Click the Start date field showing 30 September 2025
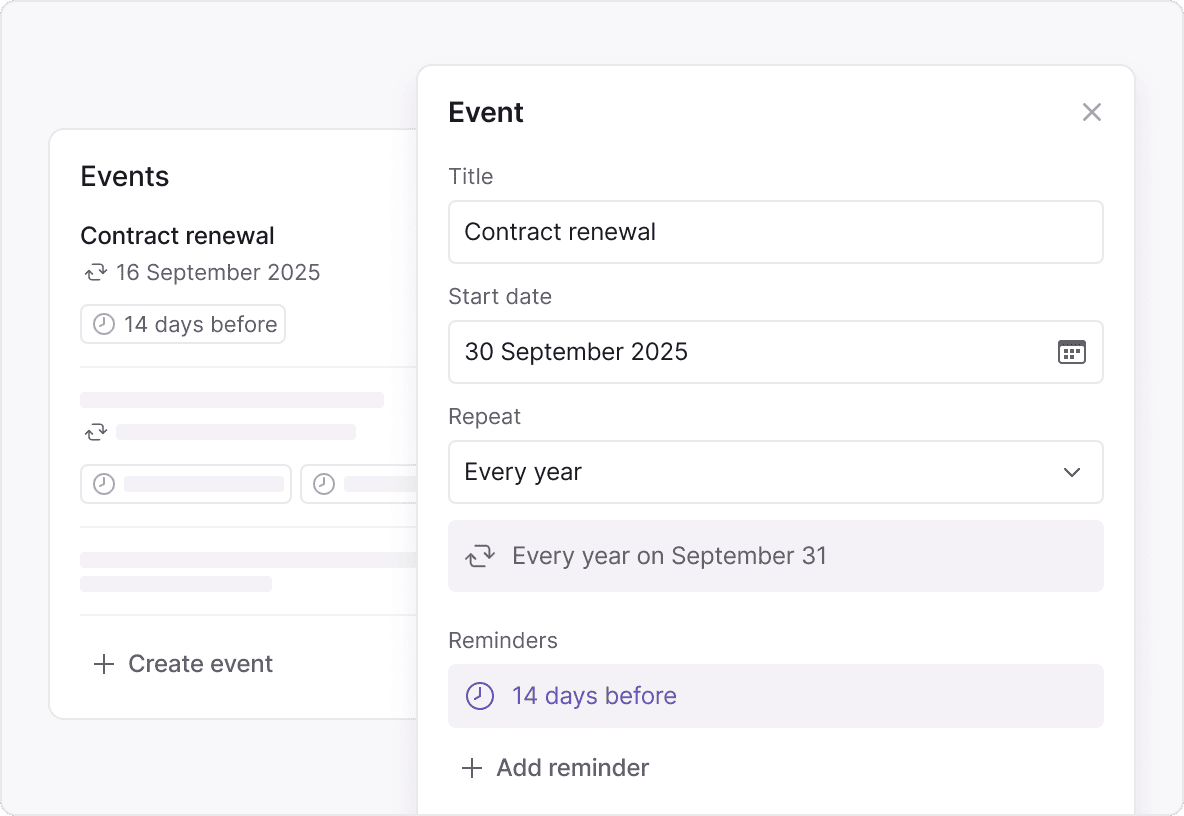 [x=750, y=352]
